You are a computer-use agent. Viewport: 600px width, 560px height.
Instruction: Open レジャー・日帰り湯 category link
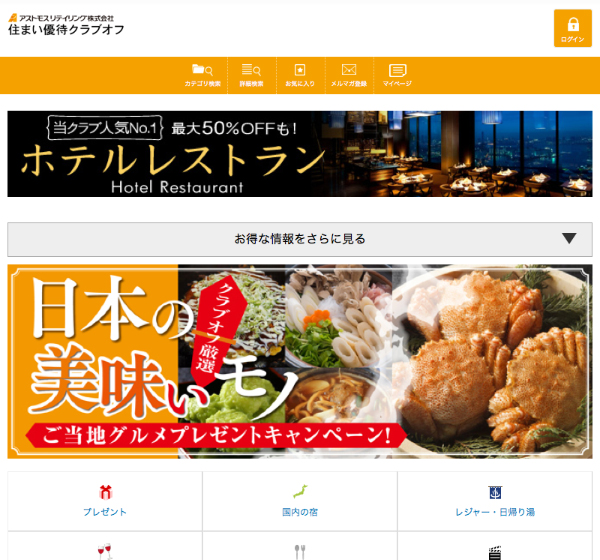pos(495,512)
